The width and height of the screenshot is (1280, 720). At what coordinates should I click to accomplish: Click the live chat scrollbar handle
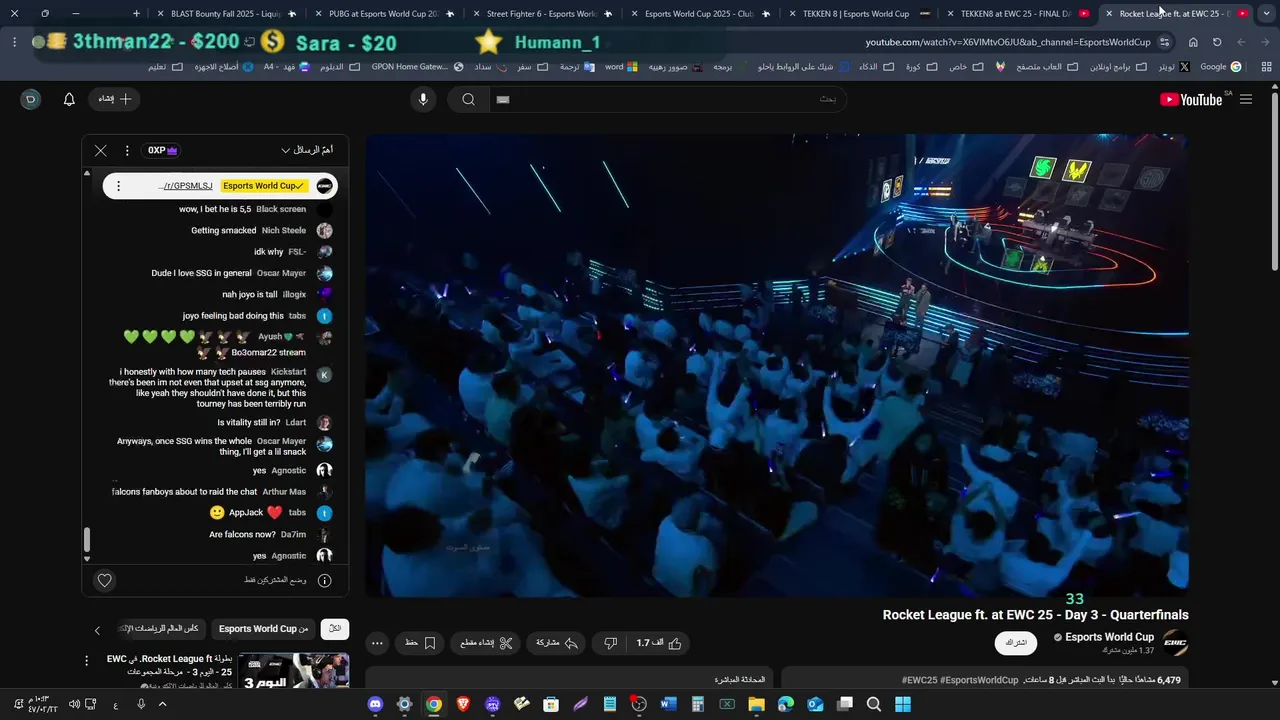coord(86,540)
